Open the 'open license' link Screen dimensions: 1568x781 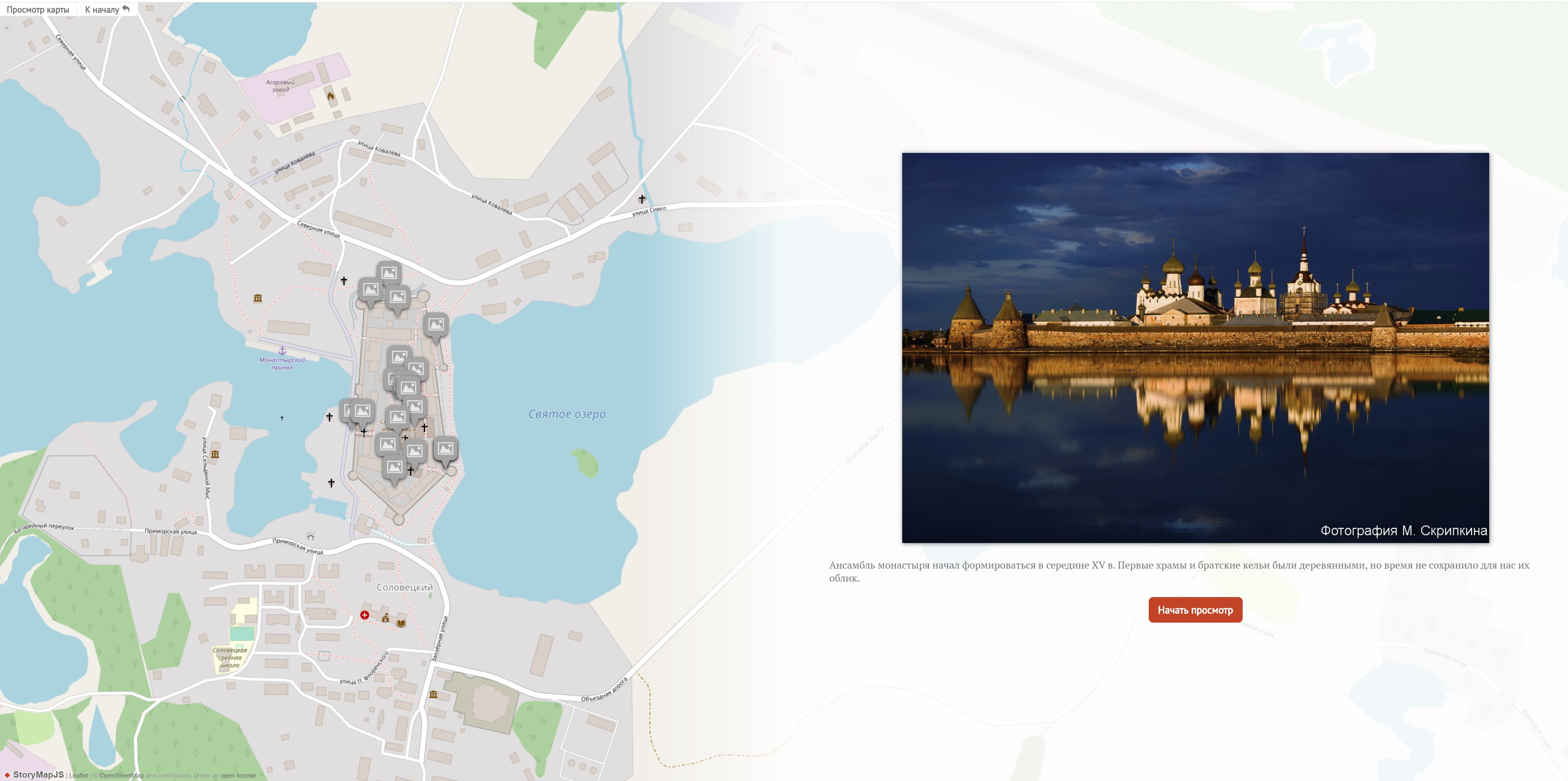238,776
